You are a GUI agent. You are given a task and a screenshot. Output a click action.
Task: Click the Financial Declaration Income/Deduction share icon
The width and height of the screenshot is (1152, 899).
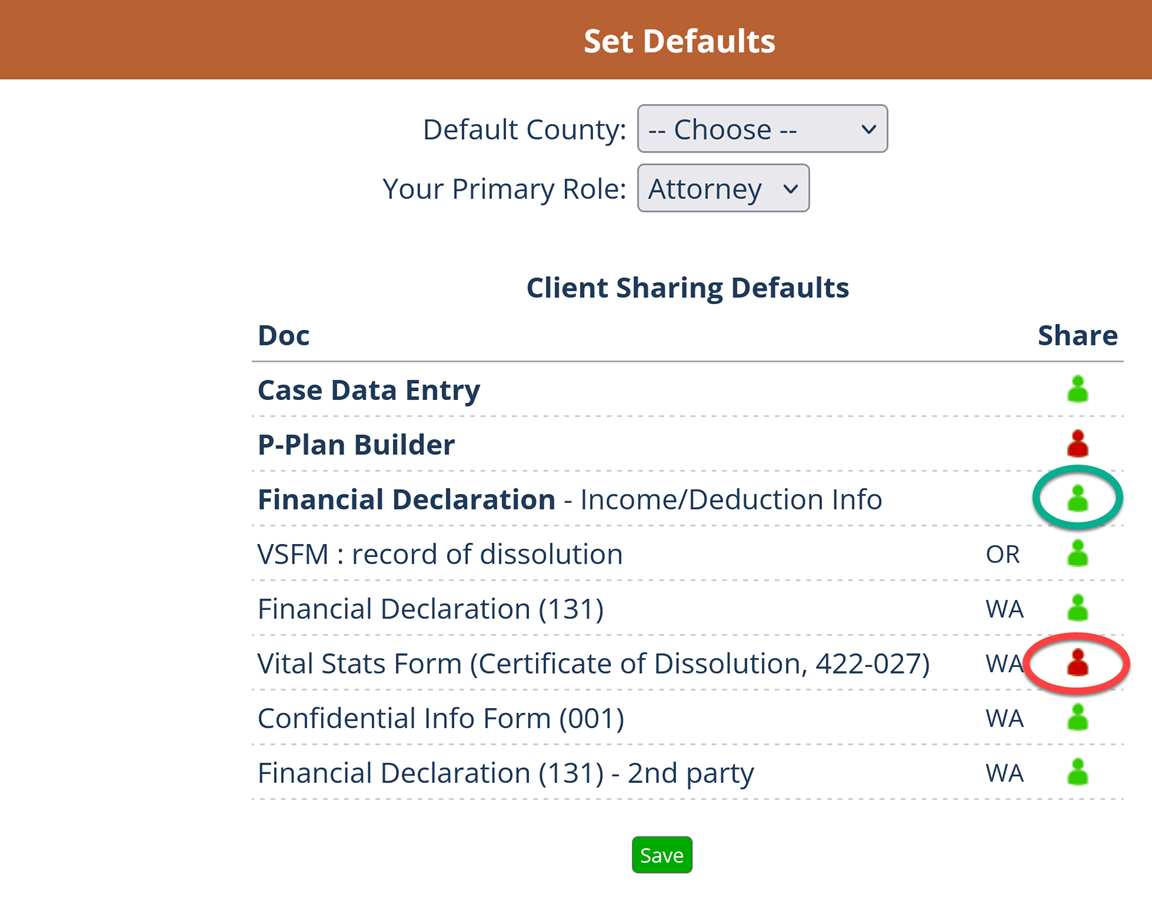tap(1077, 499)
